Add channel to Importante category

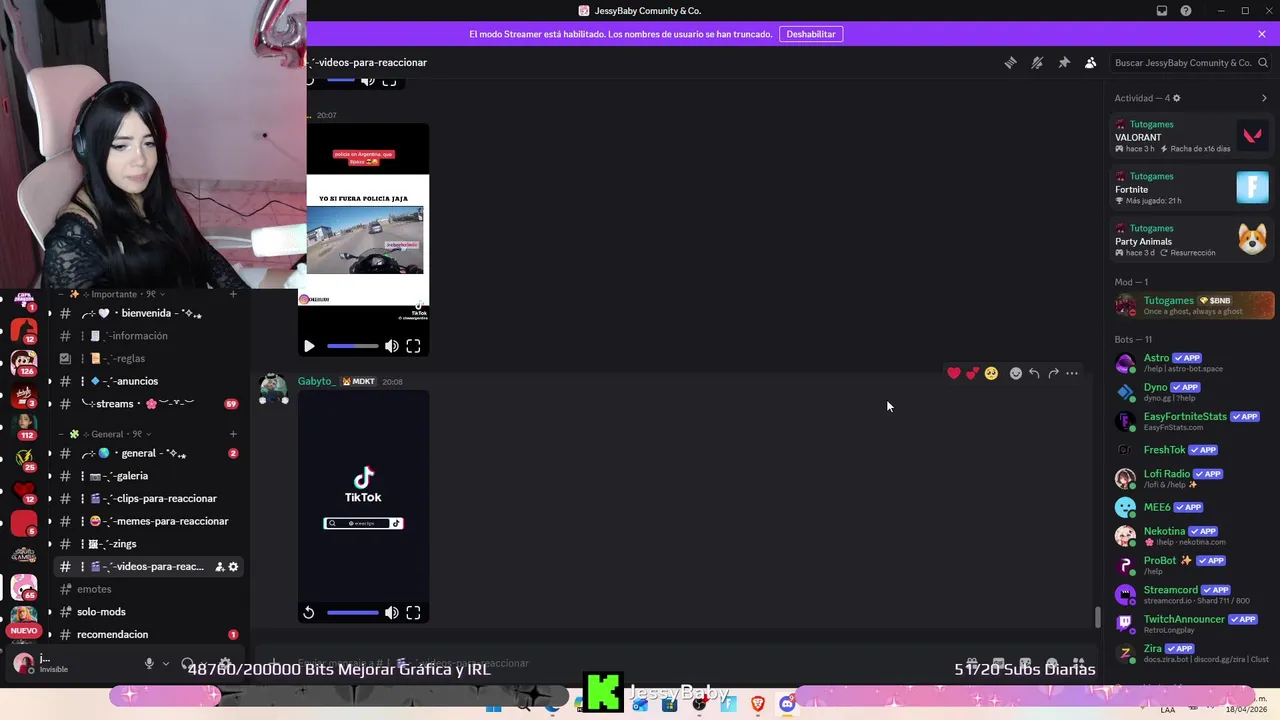pos(233,294)
